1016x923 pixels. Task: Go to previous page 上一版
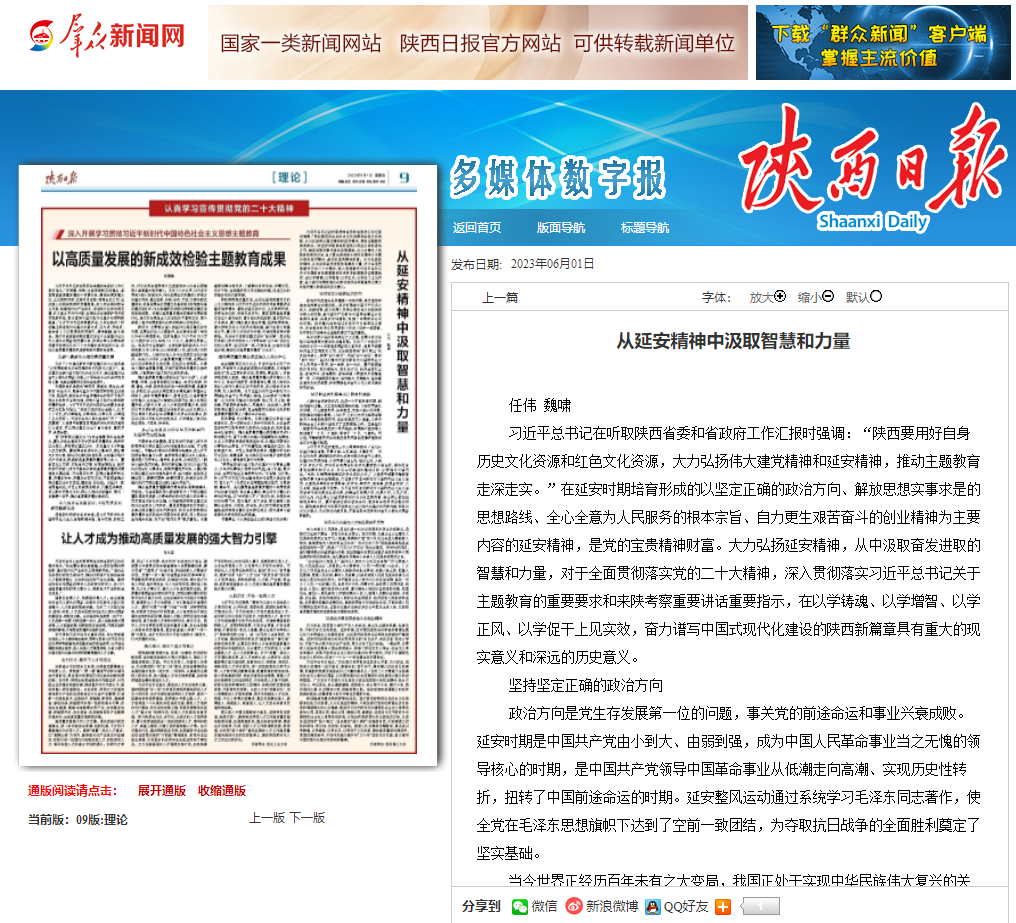pos(267,818)
